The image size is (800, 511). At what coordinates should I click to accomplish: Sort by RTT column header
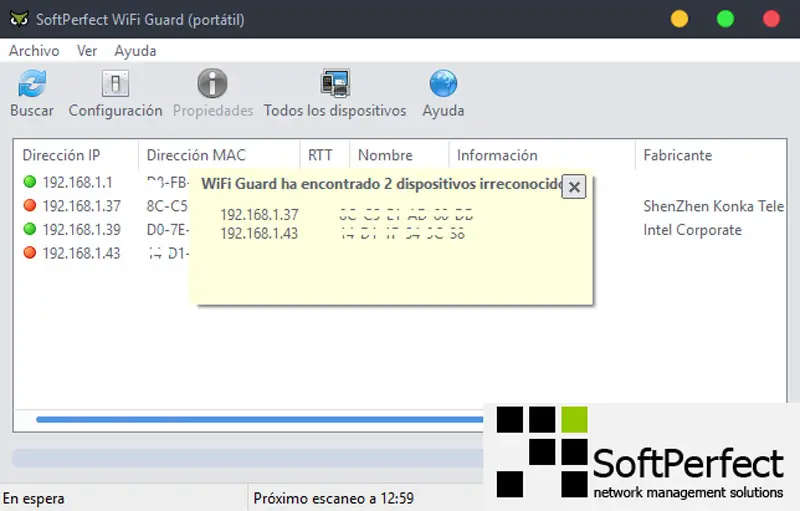pyautogui.click(x=320, y=155)
